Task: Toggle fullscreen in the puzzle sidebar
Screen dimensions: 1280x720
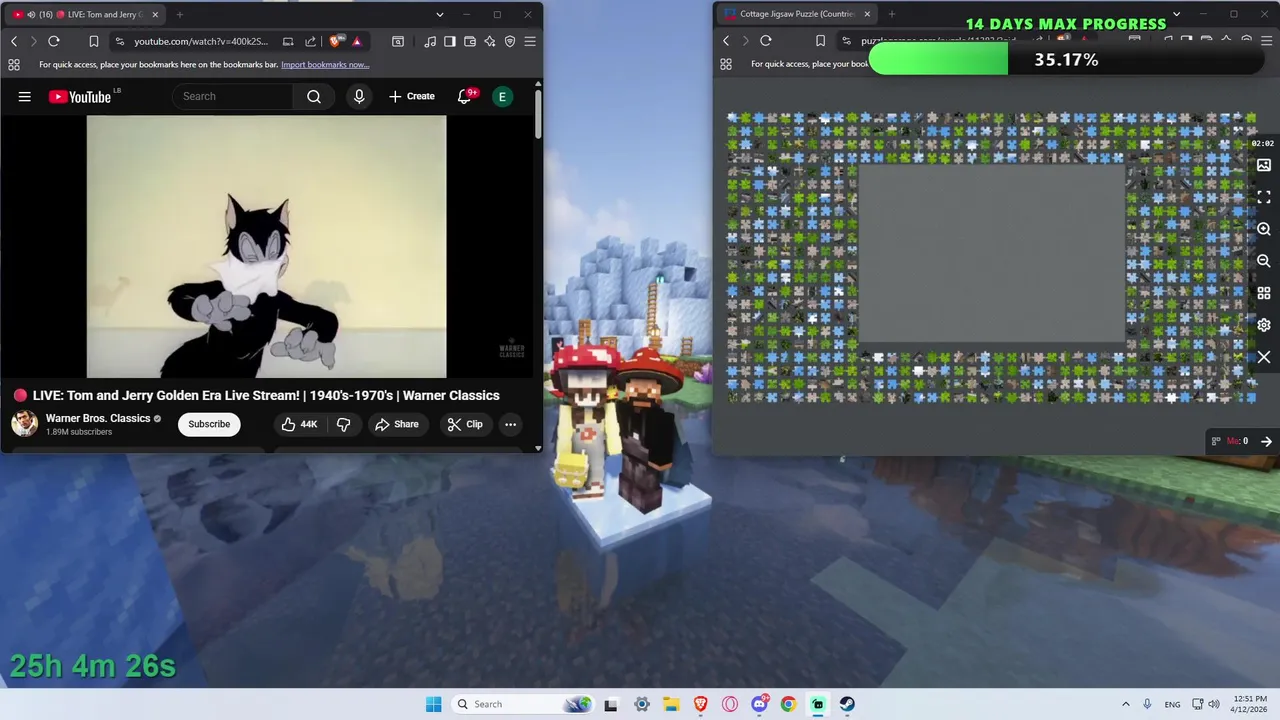Action: (1264, 197)
